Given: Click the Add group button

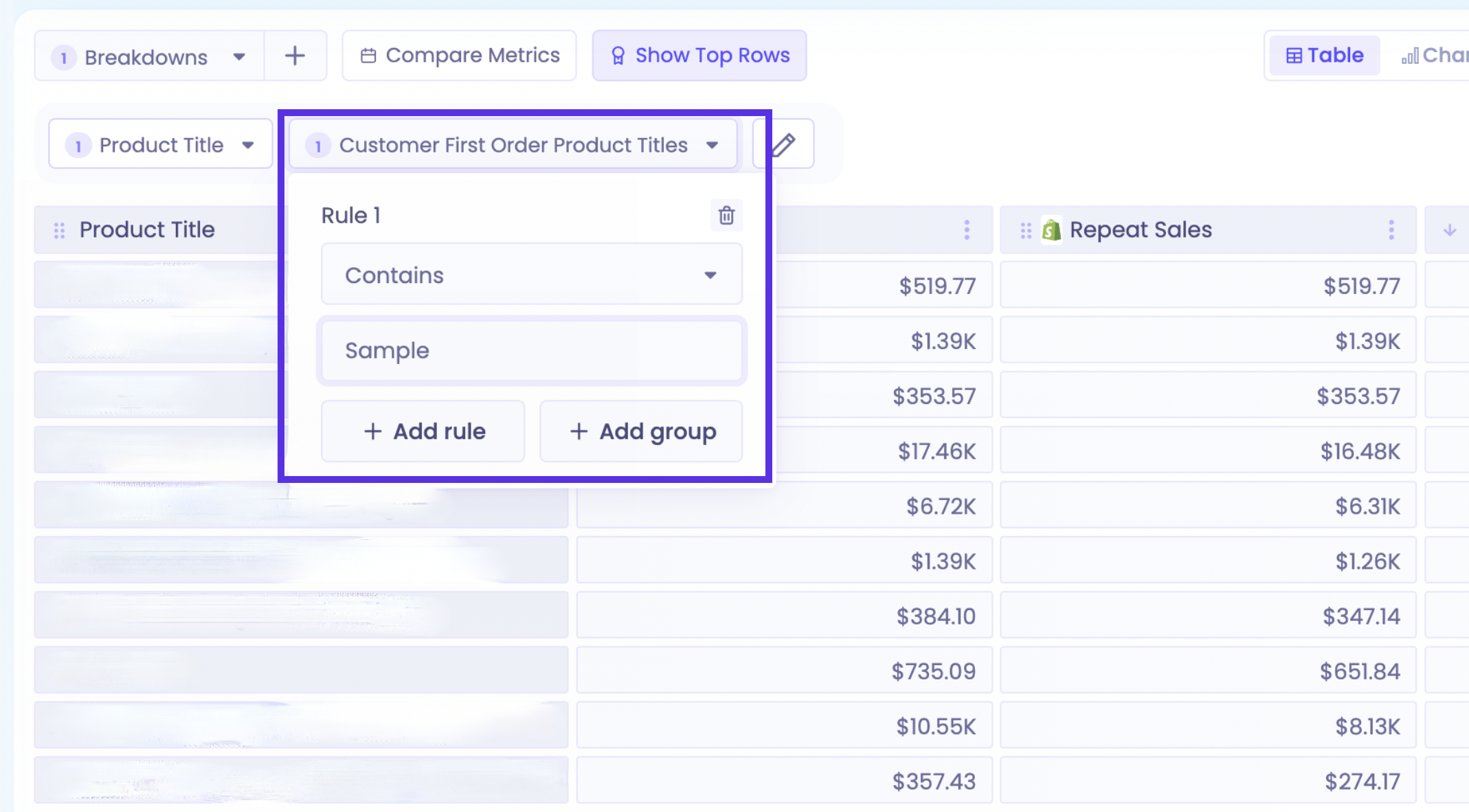Looking at the screenshot, I should (641, 431).
